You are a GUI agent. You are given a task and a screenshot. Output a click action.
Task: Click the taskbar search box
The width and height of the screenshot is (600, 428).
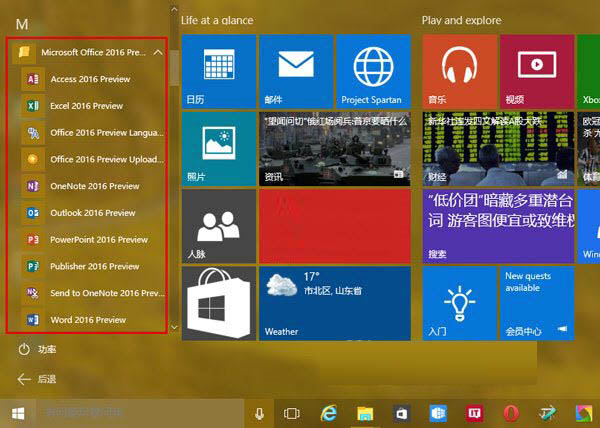[140, 413]
